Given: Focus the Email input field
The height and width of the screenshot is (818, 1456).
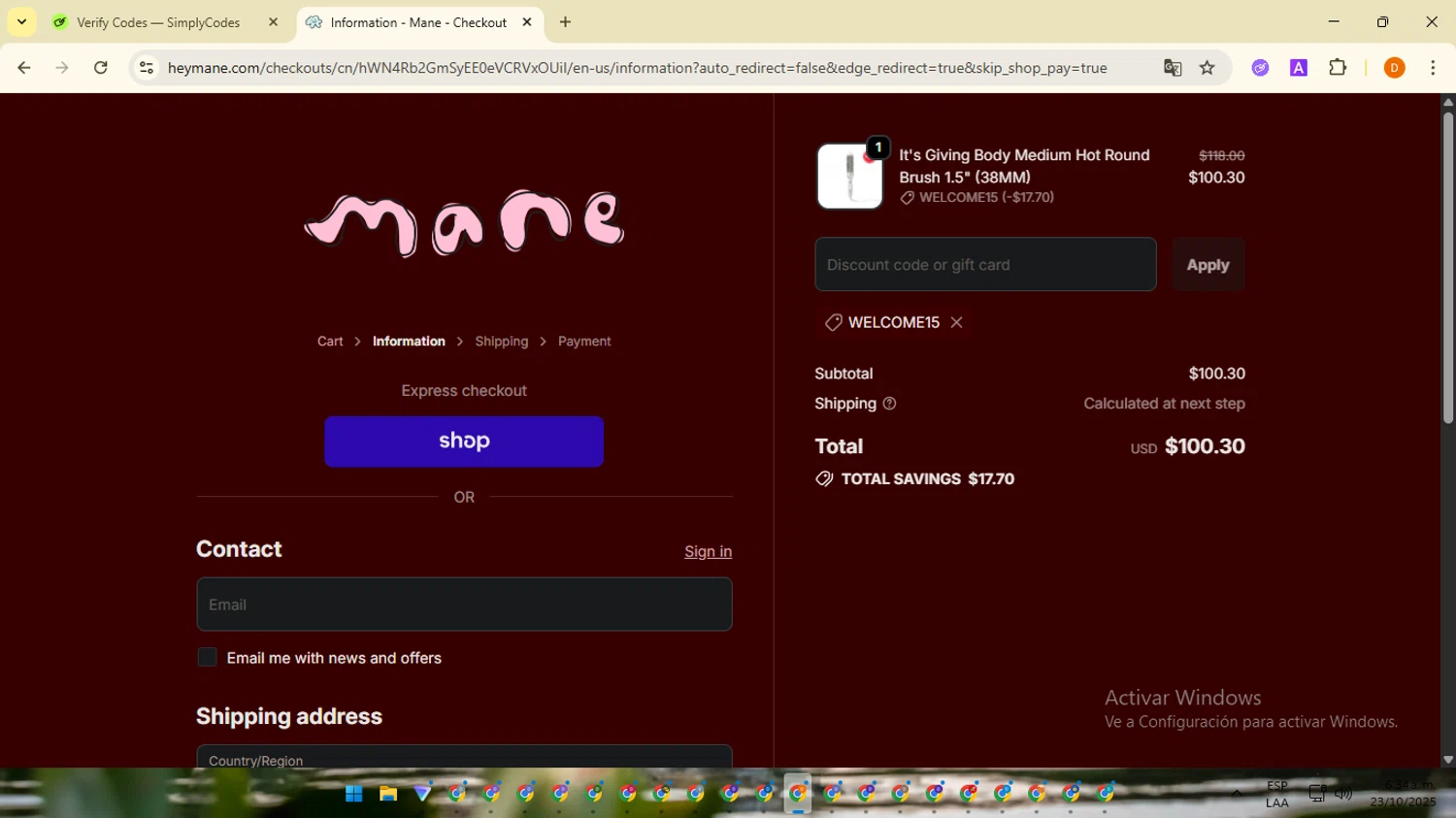Looking at the screenshot, I should 464,605.
